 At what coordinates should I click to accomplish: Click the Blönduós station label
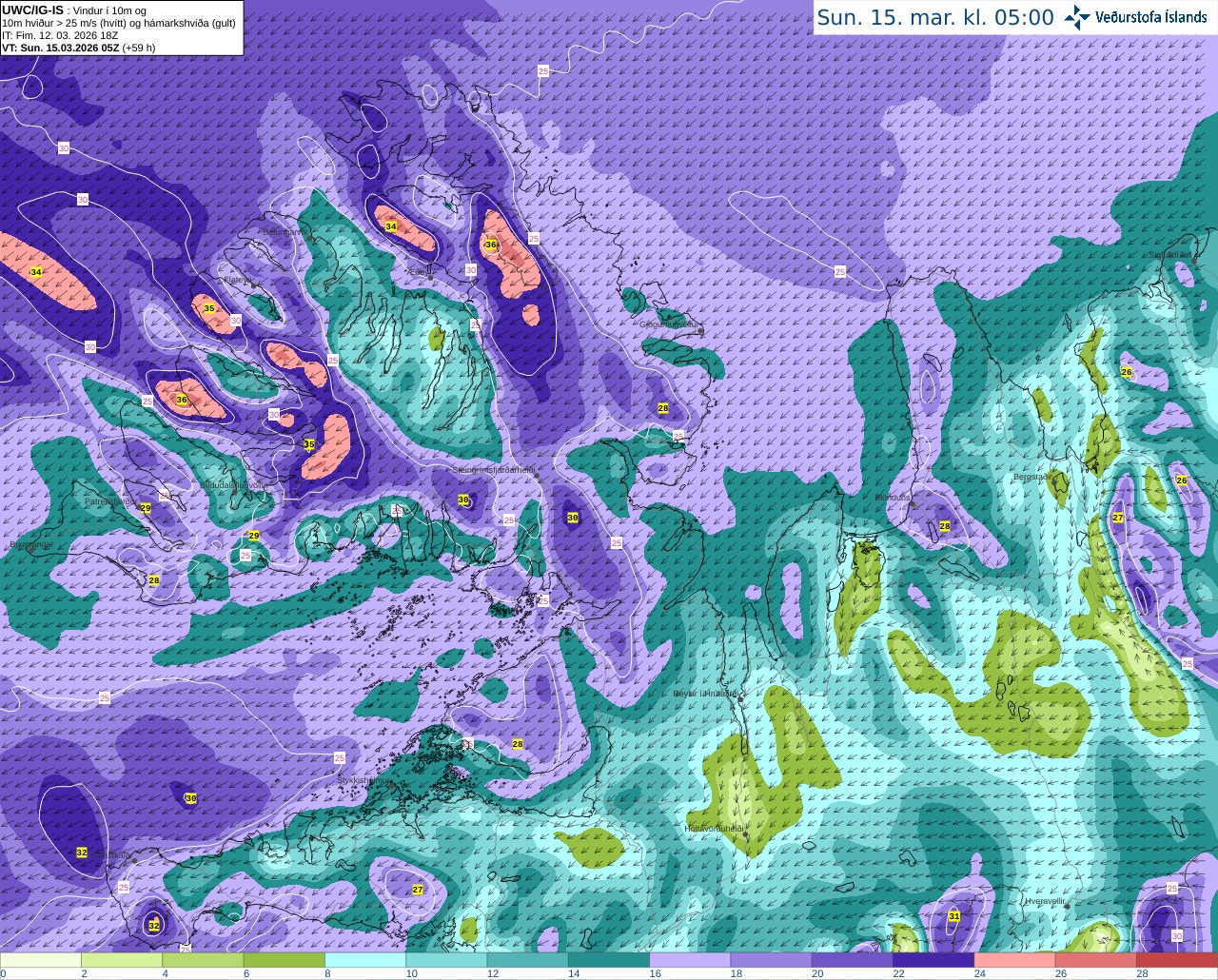pos(893,498)
